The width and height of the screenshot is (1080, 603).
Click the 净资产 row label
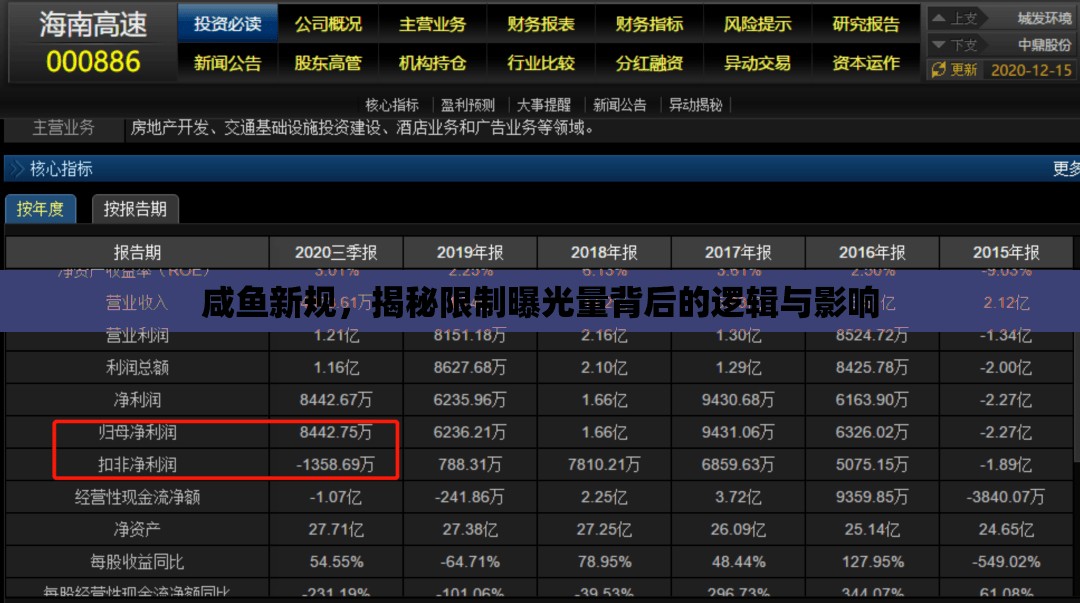tap(137, 529)
